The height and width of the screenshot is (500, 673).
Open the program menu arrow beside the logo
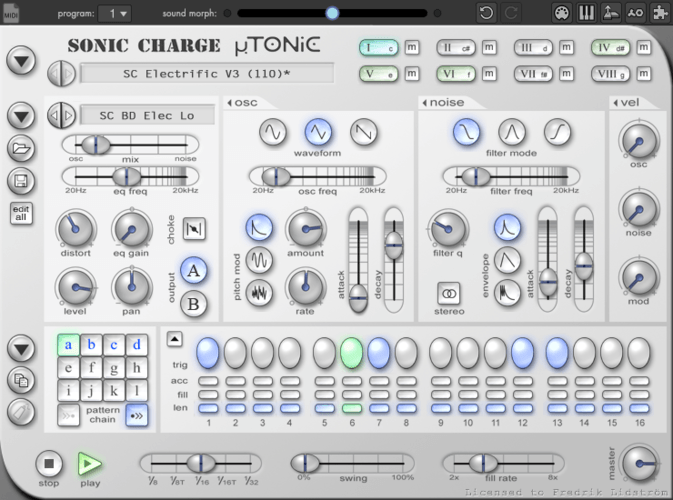21,61
